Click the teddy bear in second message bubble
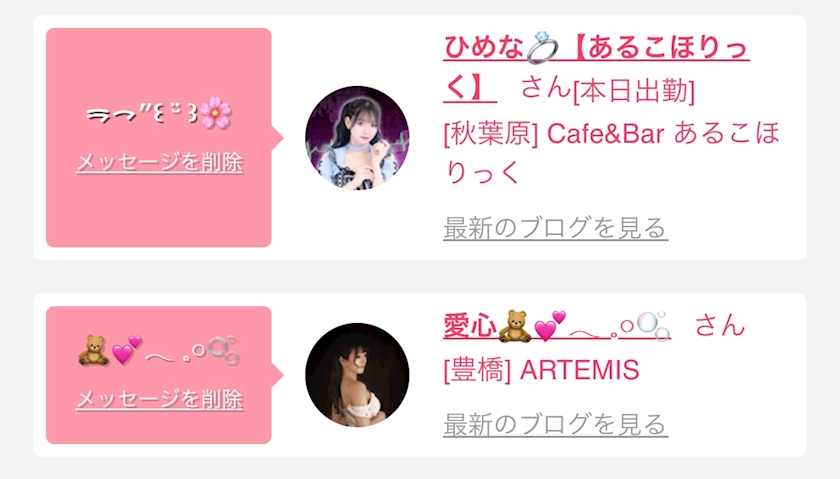Screen dimensions: 840x479 pyautogui.click(x=94, y=351)
